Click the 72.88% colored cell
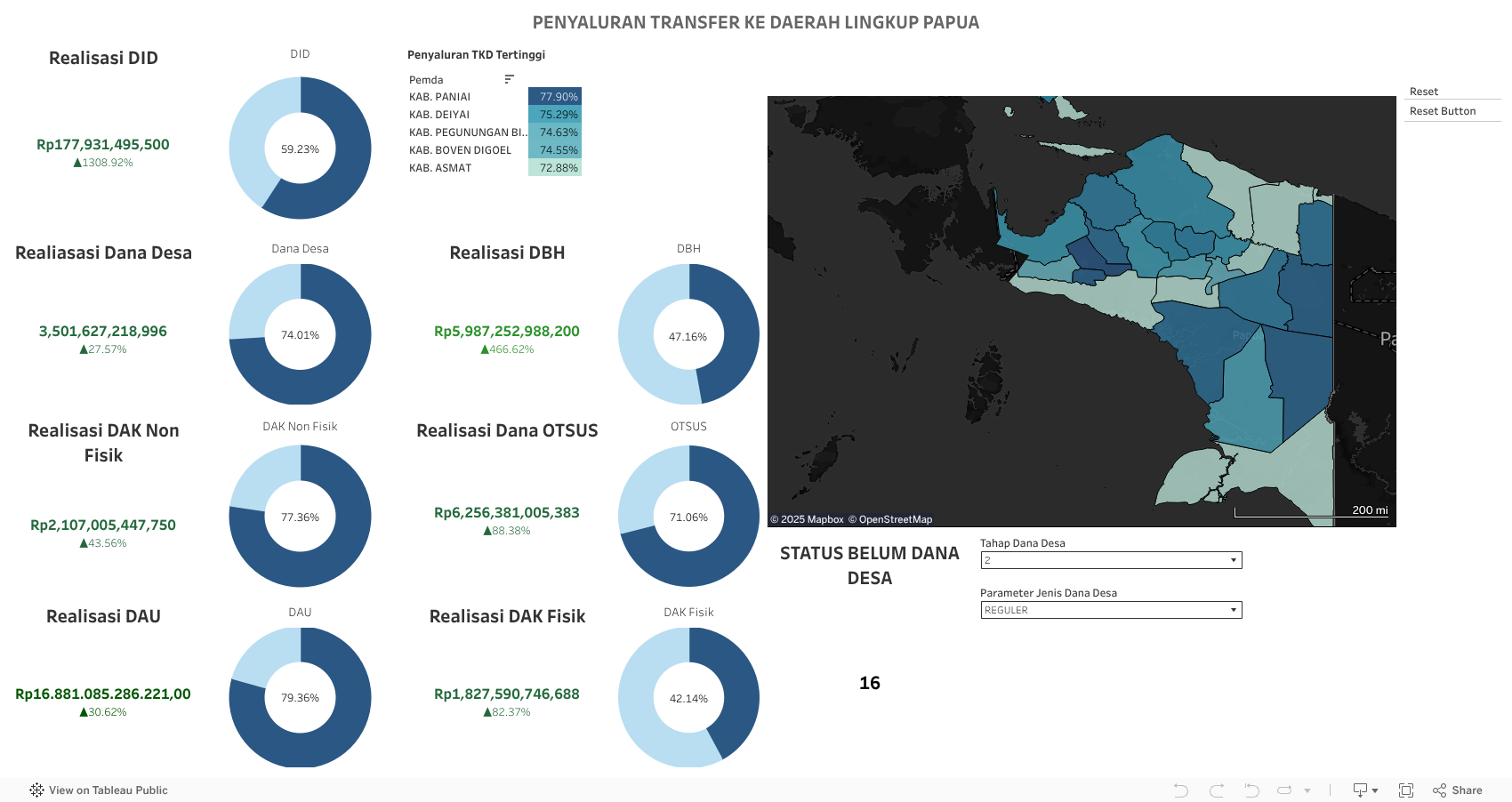Screen dimensions: 1512x802 click(555, 168)
